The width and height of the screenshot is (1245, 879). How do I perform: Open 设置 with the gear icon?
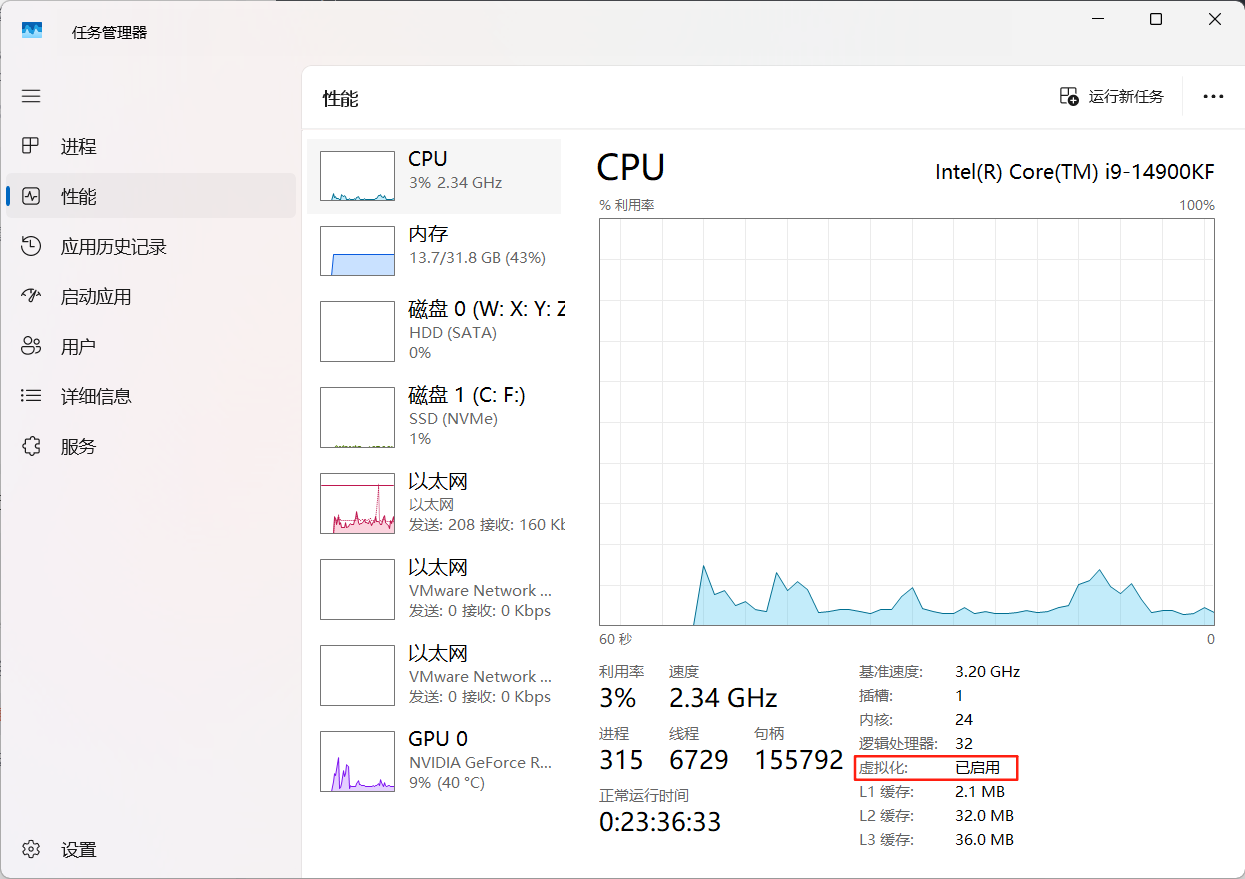(31, 849)
